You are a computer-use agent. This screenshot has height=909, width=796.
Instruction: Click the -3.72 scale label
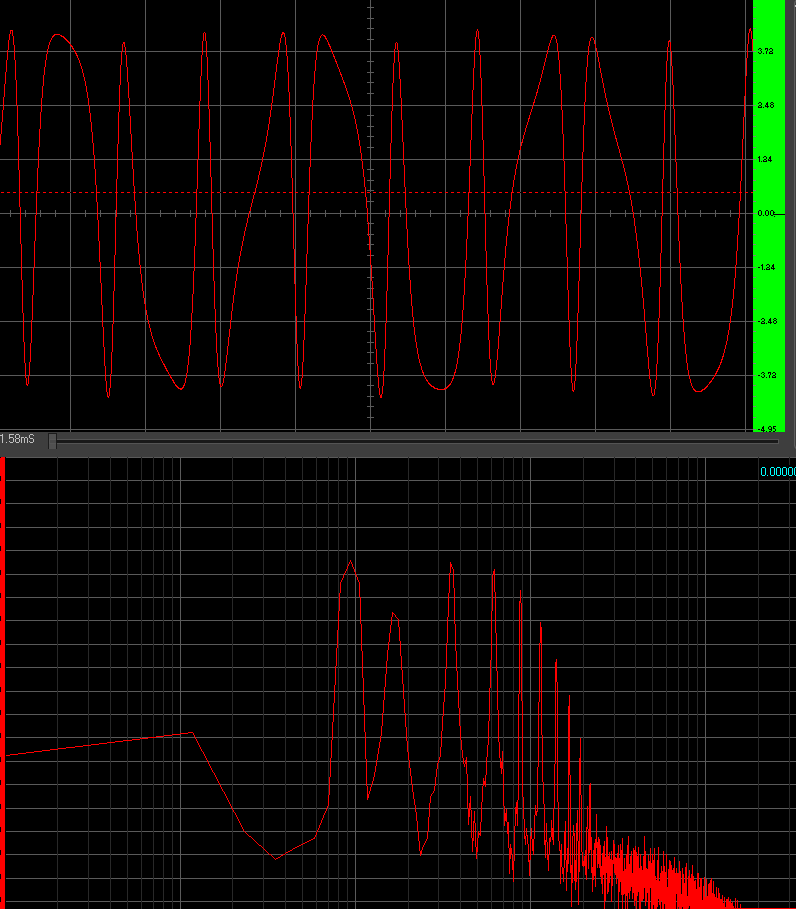point(766,375)
